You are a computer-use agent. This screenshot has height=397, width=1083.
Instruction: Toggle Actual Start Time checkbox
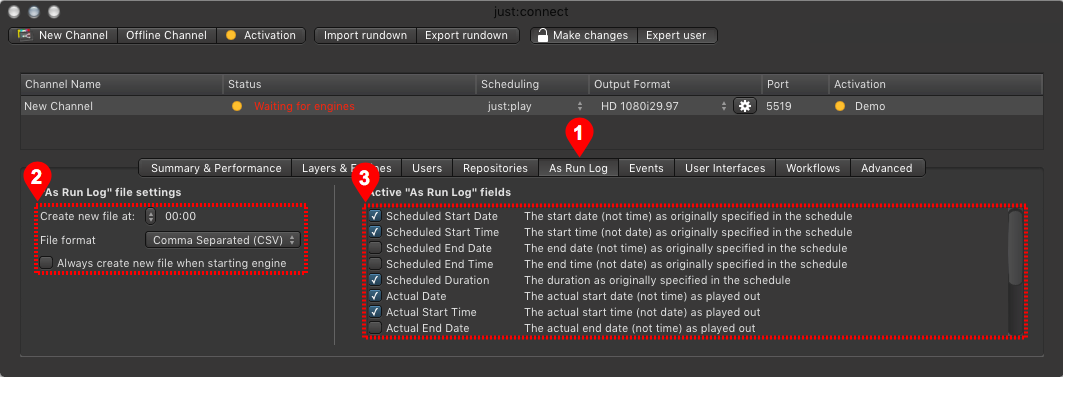pos(375,312)
